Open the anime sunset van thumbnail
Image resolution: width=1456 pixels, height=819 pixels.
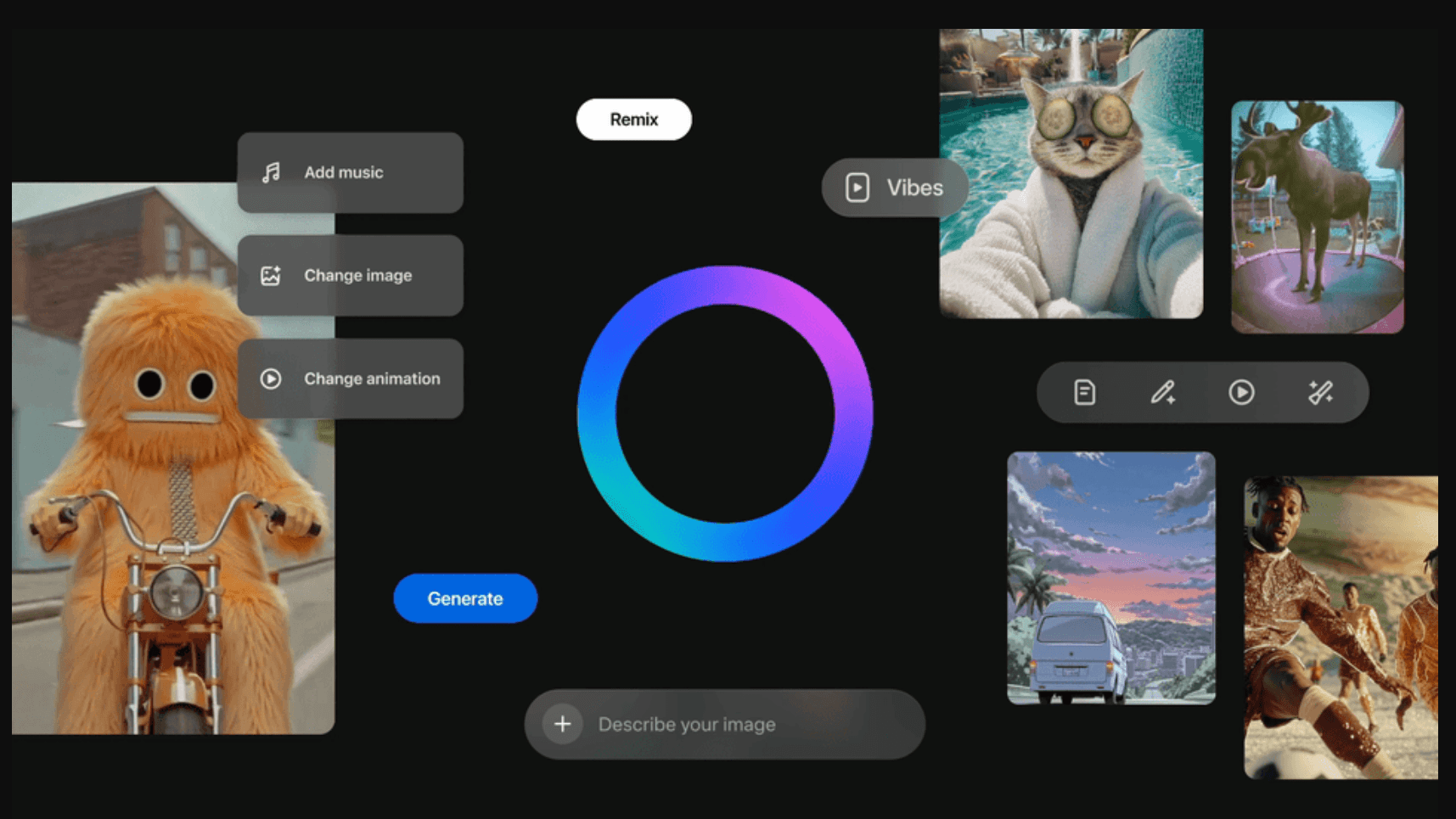pyautogui.click(x=1111, y=580)
